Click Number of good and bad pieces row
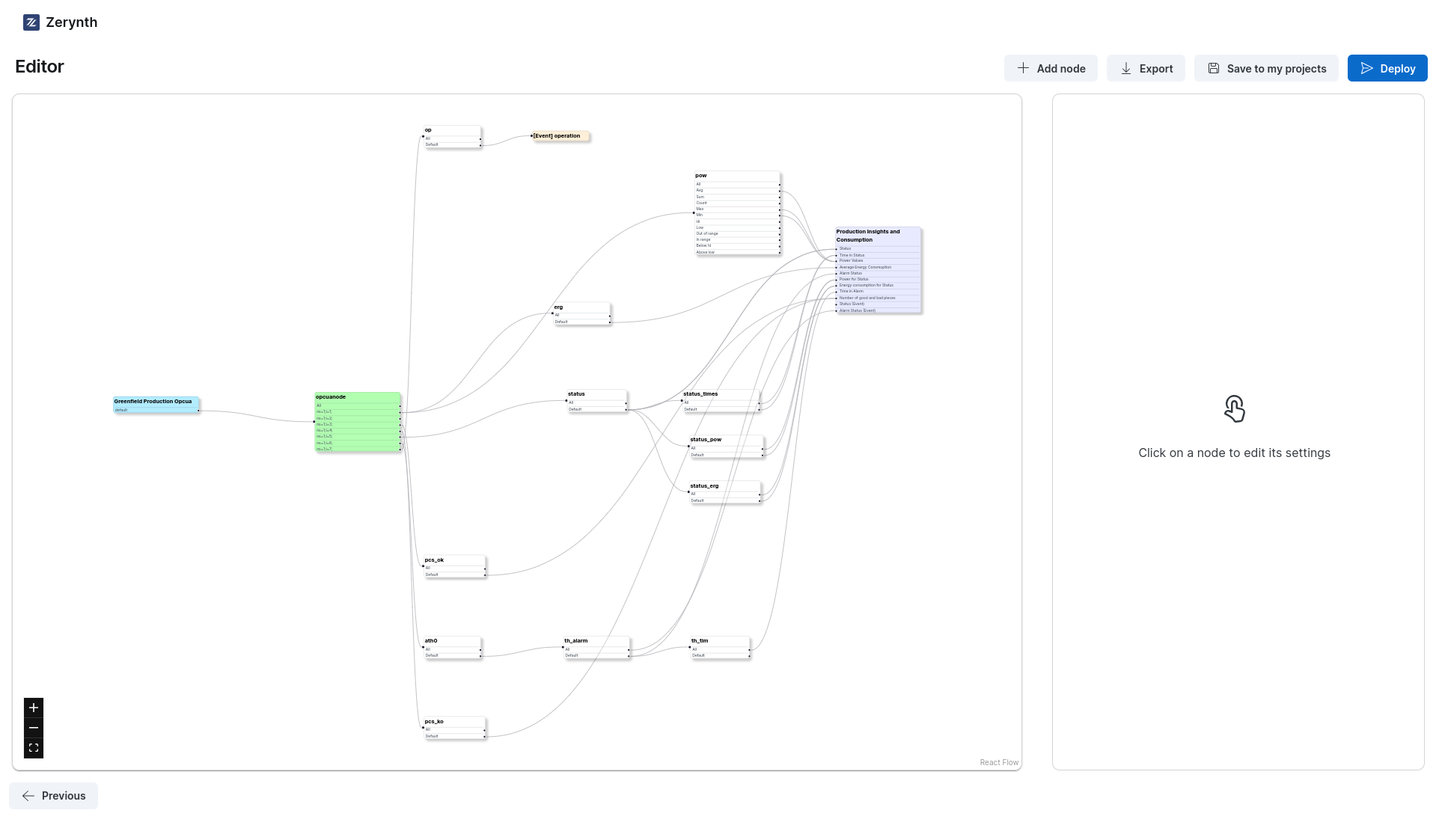 878,298
